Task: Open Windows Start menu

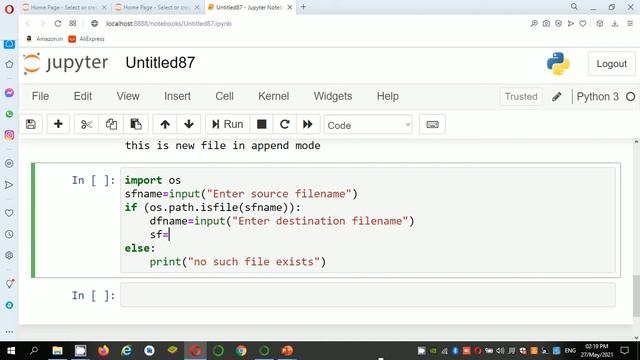Action: [11, 351]
